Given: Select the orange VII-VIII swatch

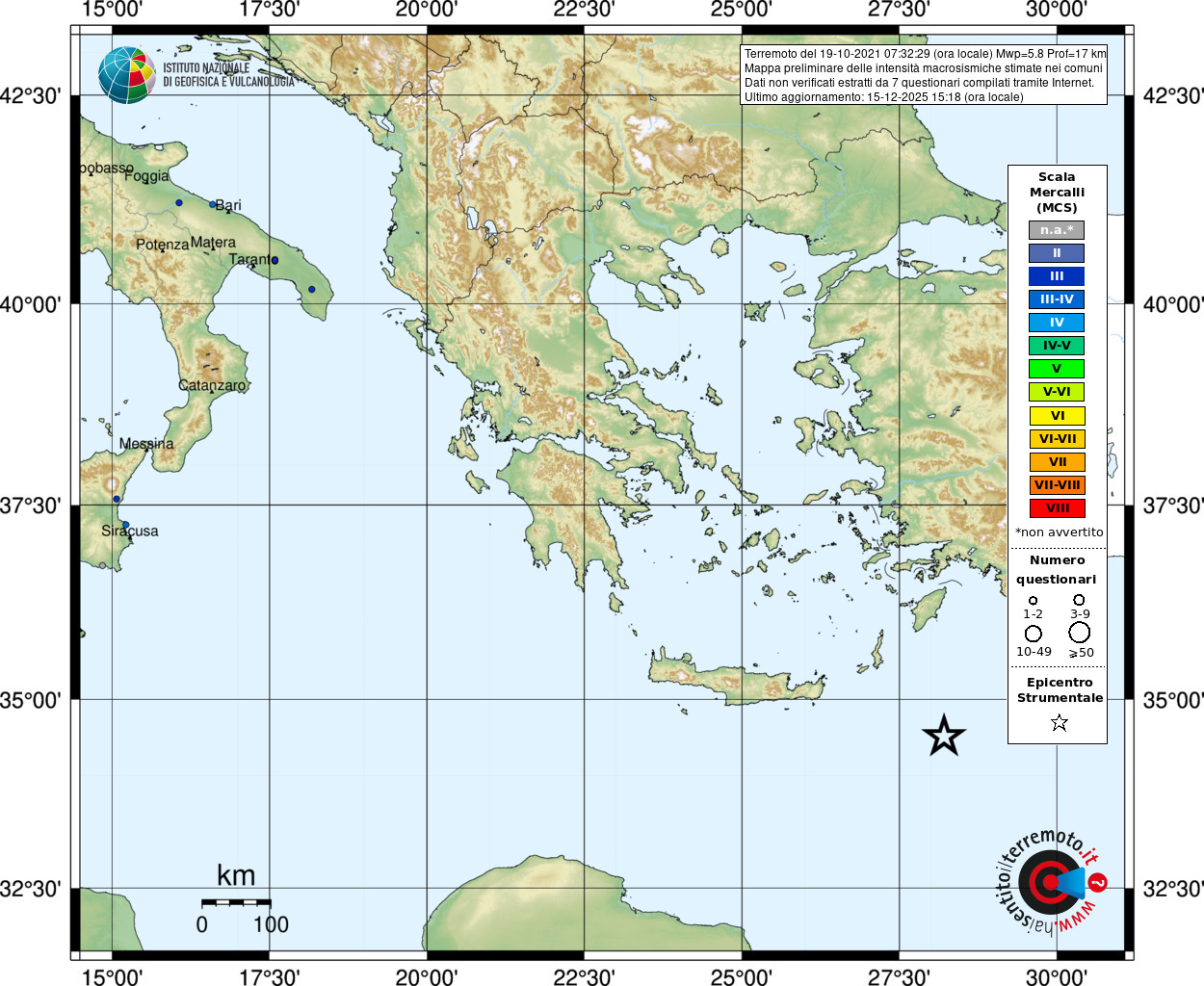Looking at the screenshot, I should (x=1057, y=485).
